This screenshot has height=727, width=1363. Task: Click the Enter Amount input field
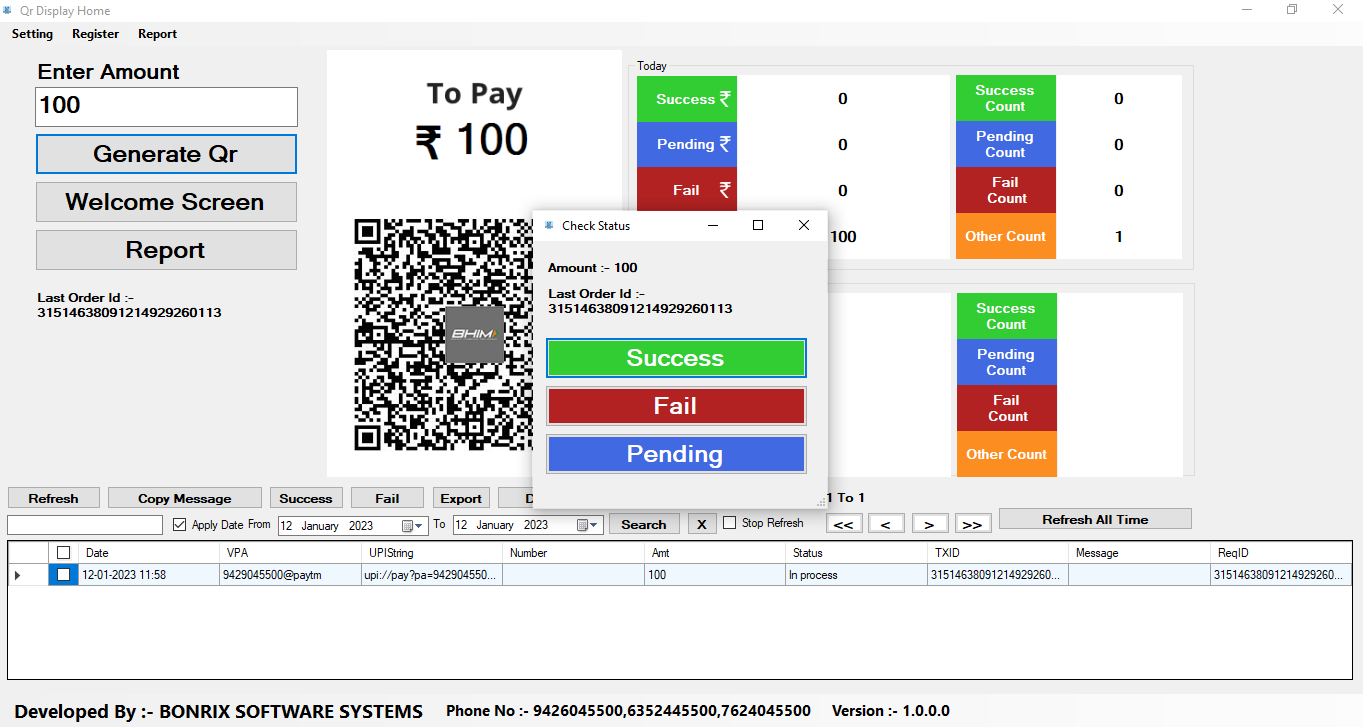pyautogui.click(x=166, y=106)
